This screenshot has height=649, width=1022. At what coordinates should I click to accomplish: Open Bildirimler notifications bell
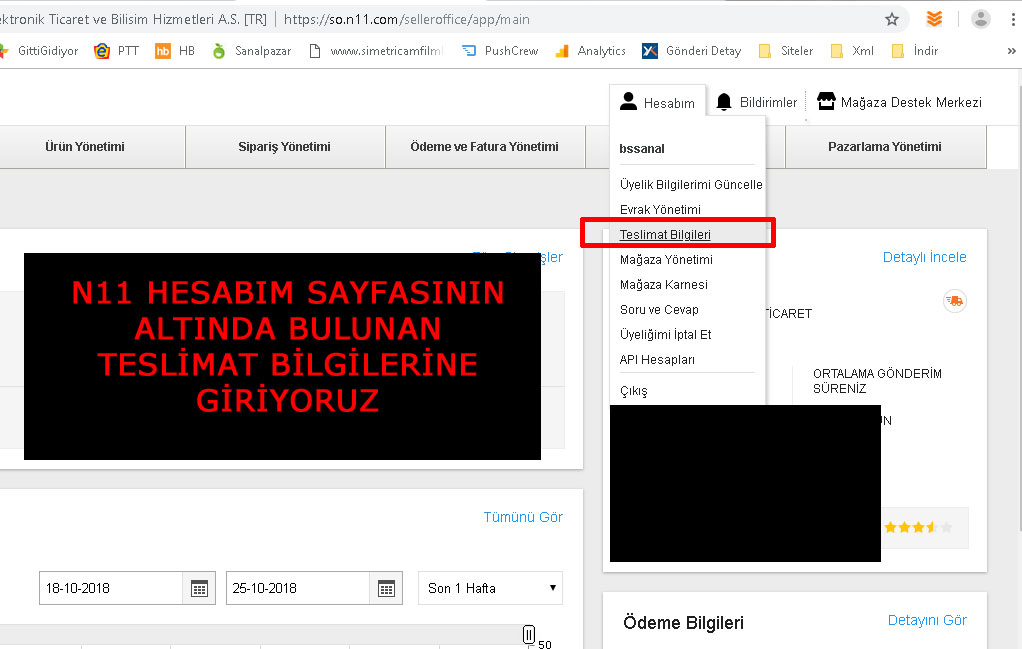tap(723, 102)
